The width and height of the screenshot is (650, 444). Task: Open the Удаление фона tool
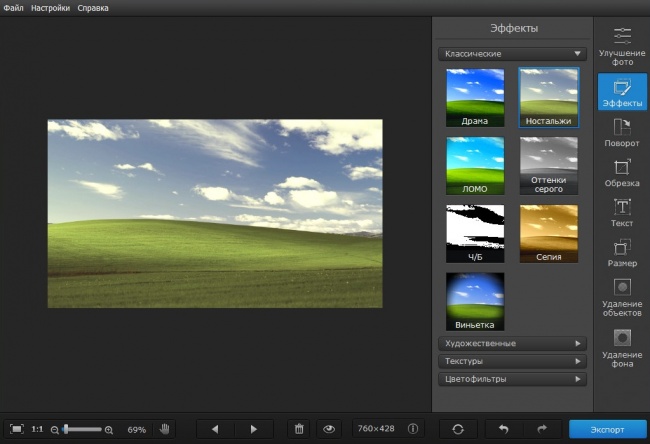[622, 348]
